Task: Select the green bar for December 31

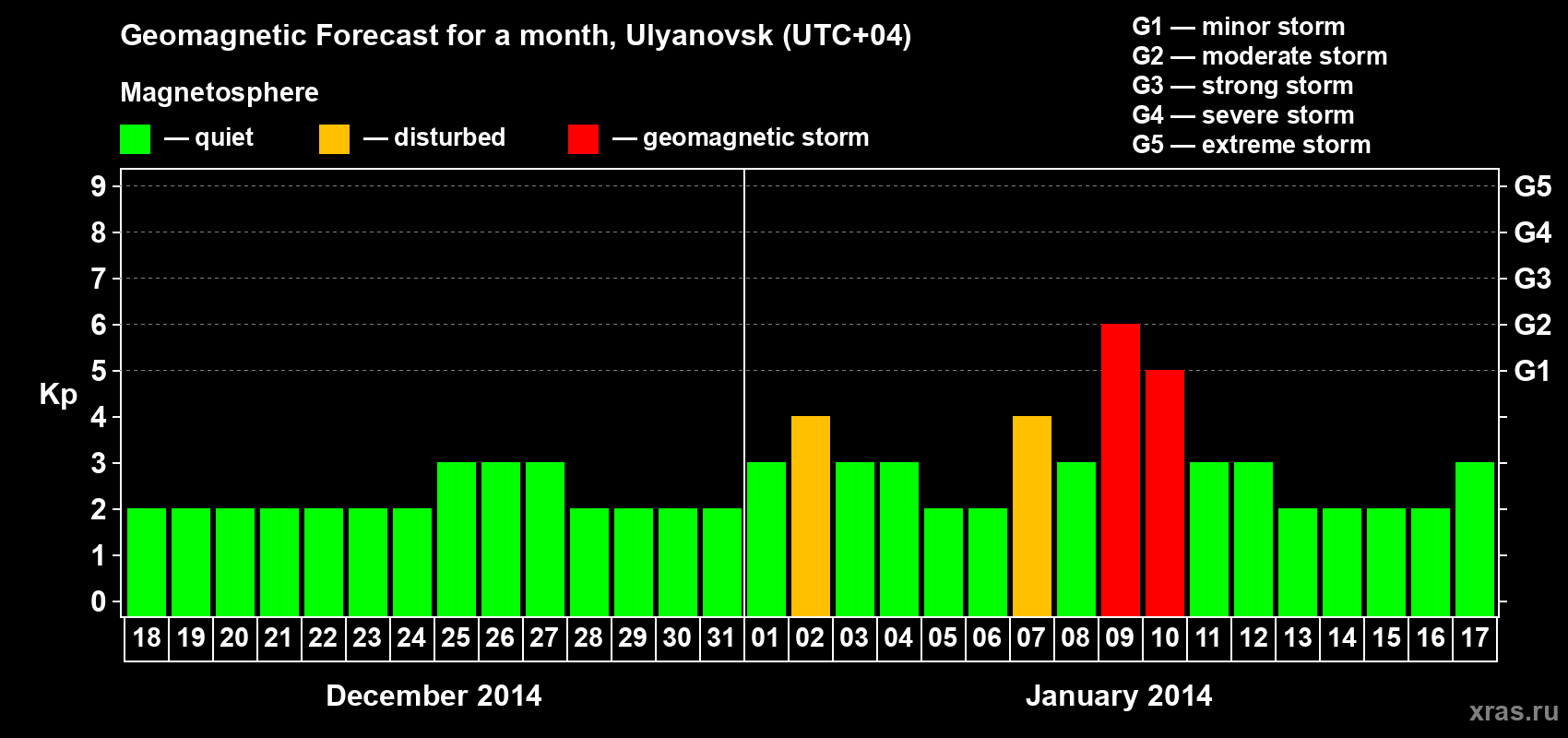Action: click(x=721, y=562)
